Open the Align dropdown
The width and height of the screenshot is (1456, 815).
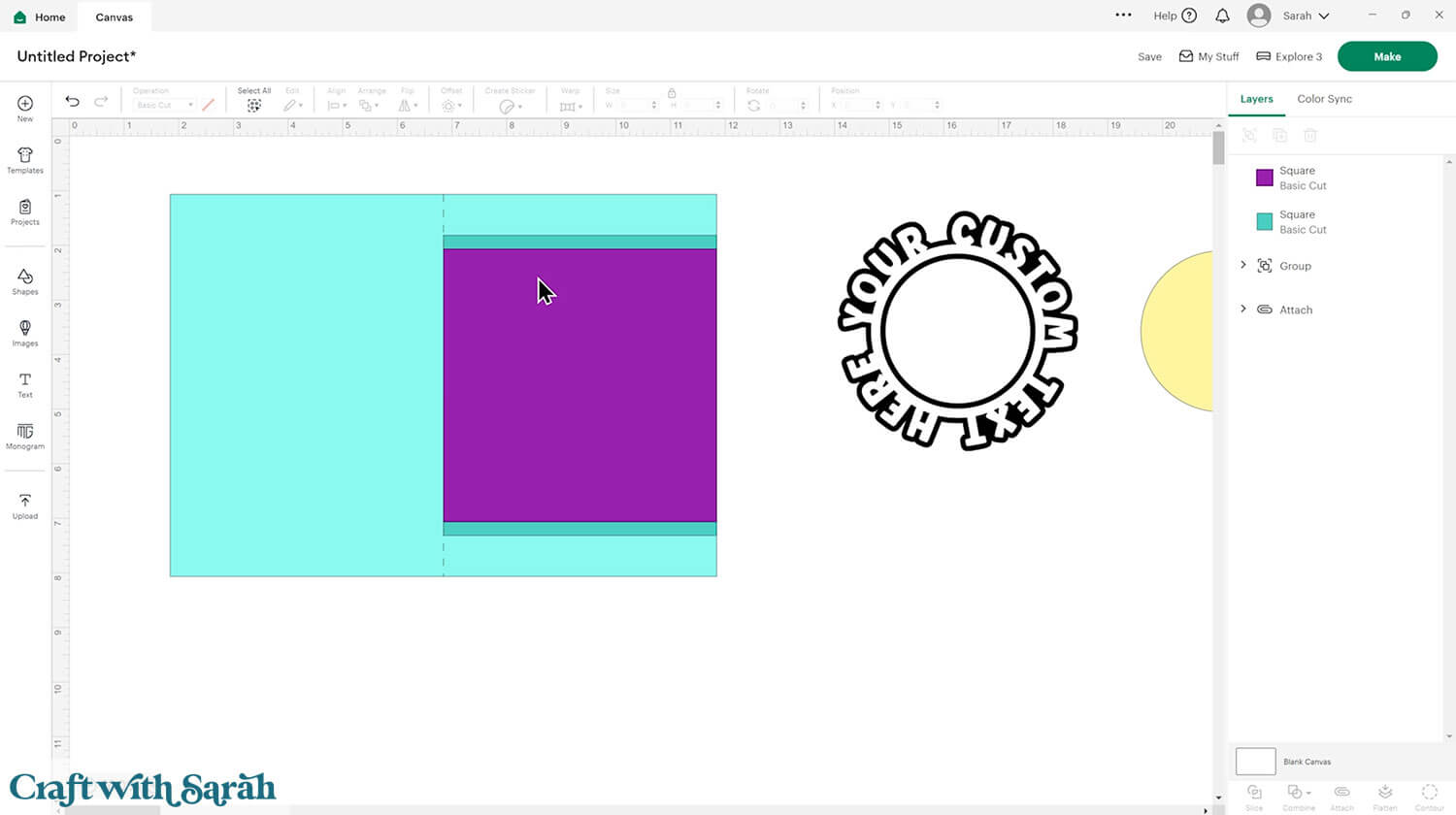337,105
